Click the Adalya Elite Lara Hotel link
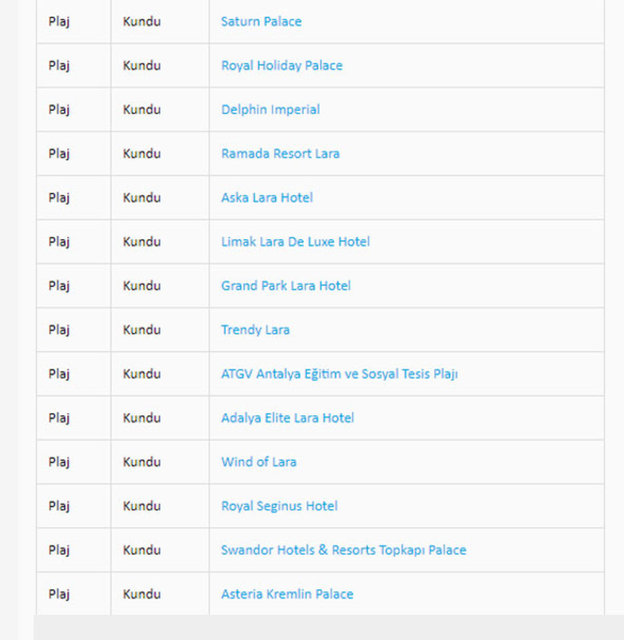This screenshot has width=624, height=640. 287,418
